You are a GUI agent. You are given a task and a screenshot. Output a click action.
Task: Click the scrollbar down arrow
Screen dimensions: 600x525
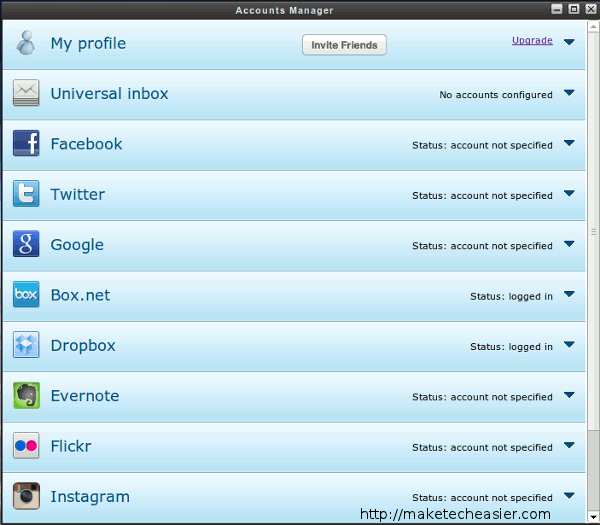[x=593, y=517]
